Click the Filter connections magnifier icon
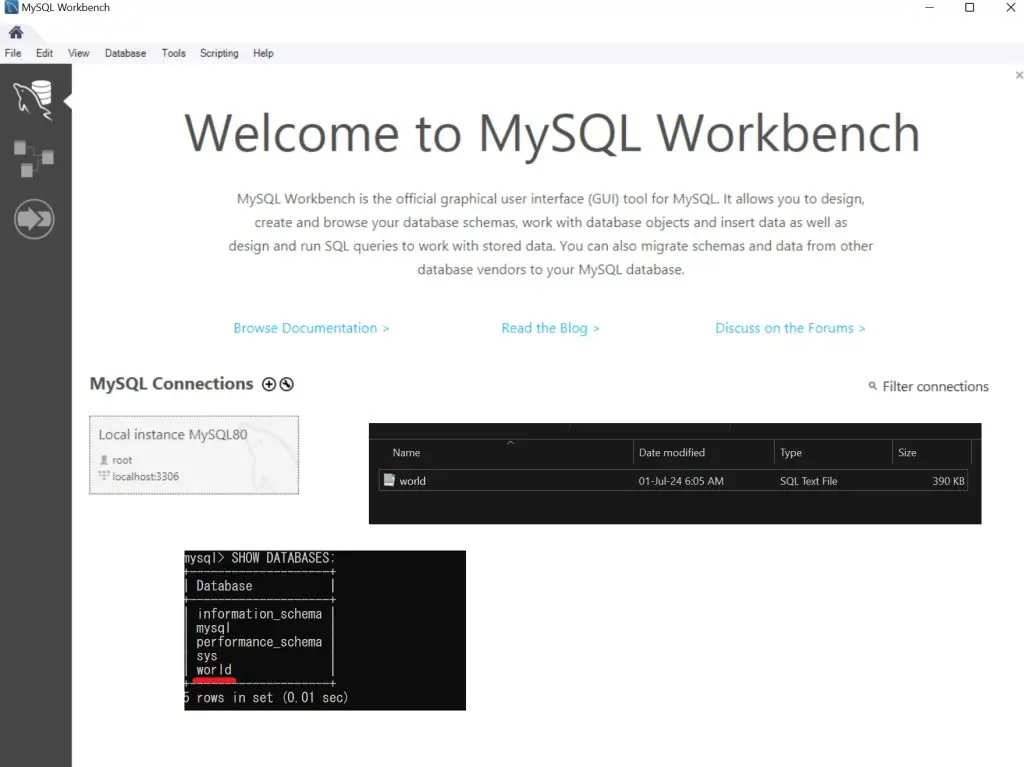This screenshot has width=1024, height=767. (x=872, y=386)
